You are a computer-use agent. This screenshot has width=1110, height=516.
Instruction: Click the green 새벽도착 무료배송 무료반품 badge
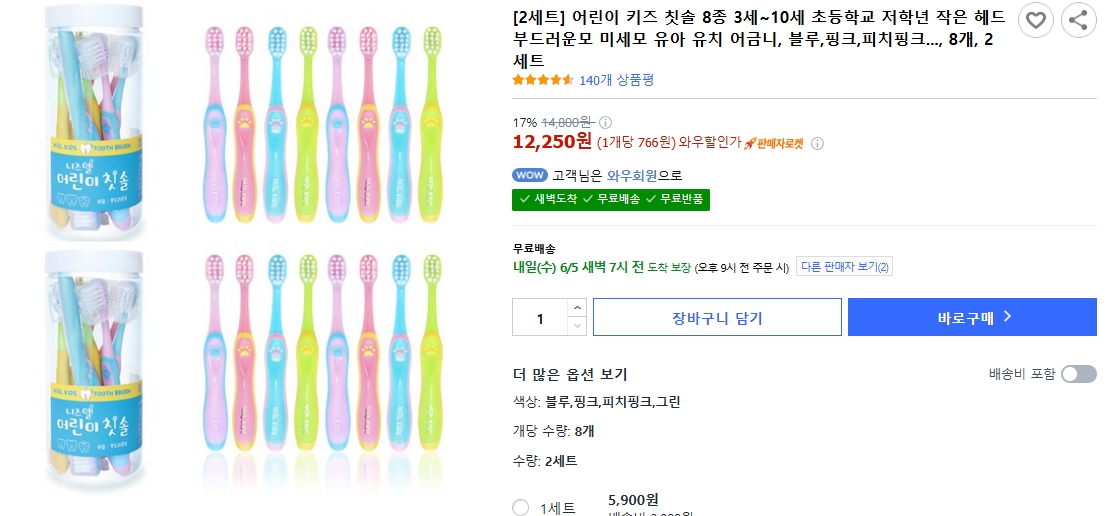point(610,199)
